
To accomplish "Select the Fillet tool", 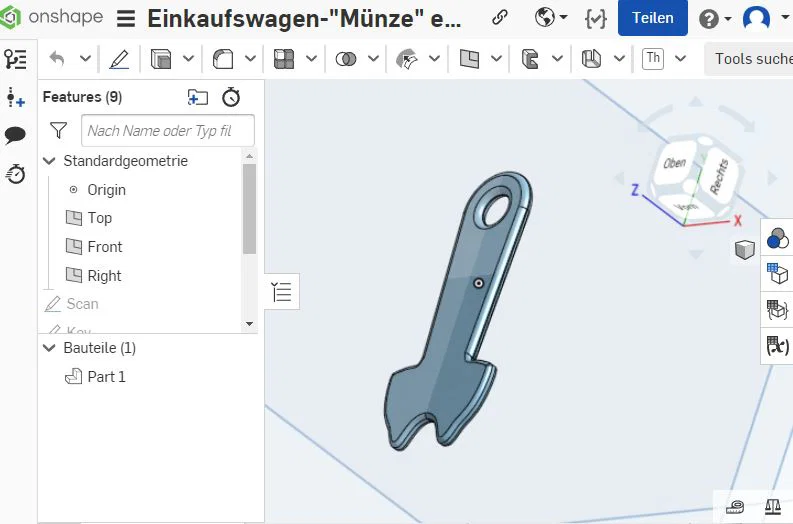I will pos(223,59).
